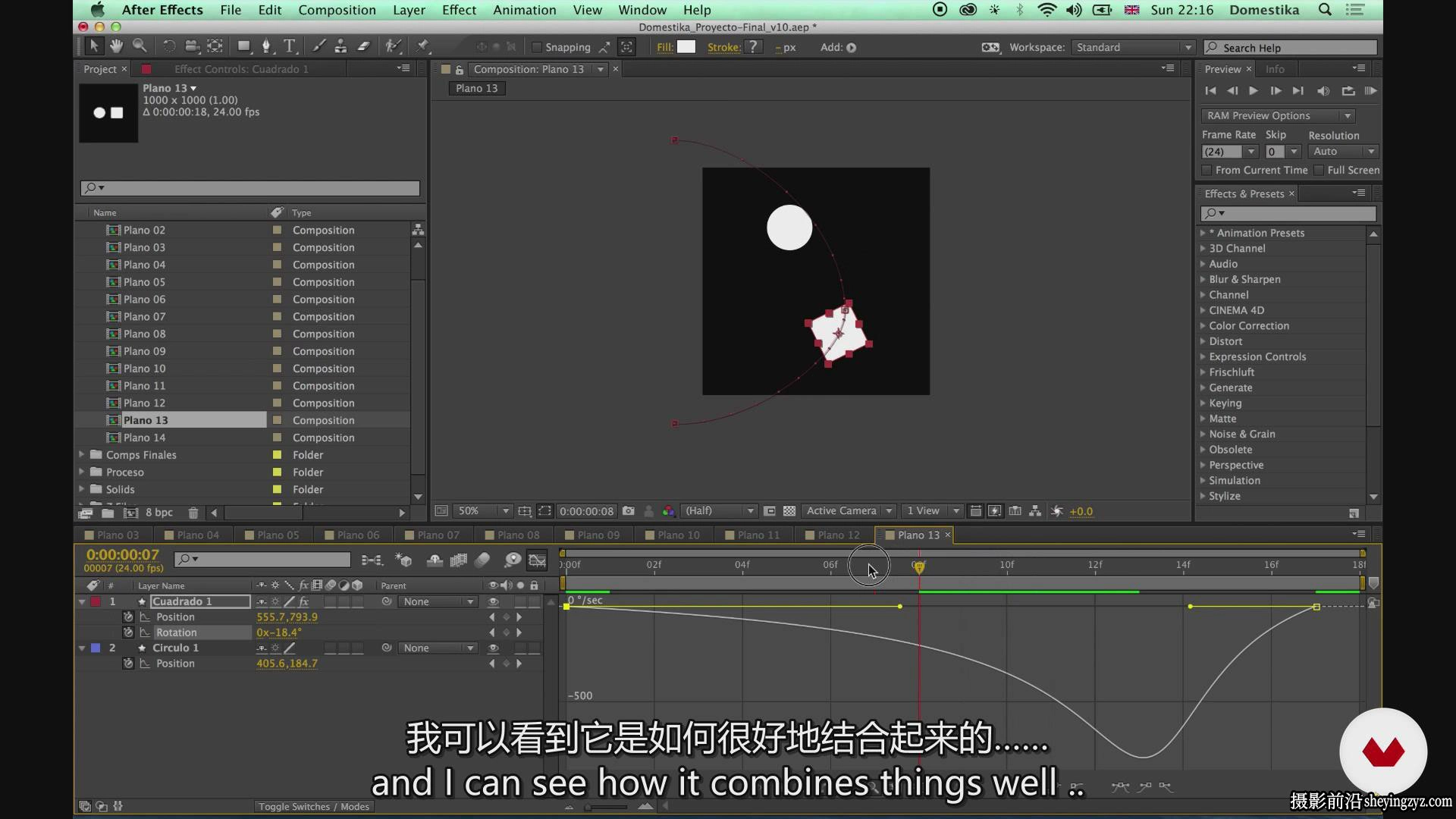Enable the Snapping checkbox
This screenshot has width=1456, height=819.
(x=537, y=47)
